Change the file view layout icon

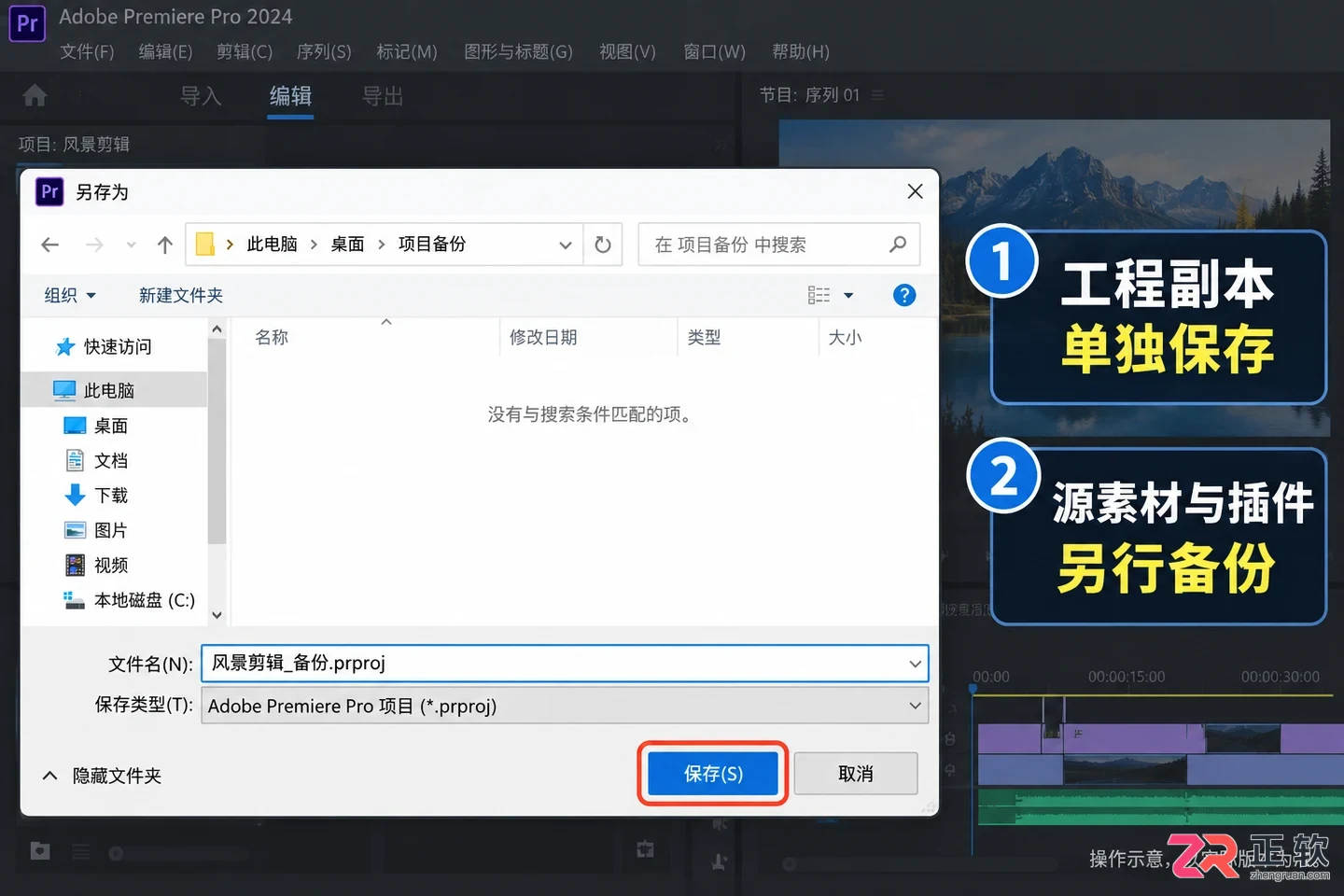point(819,295)
